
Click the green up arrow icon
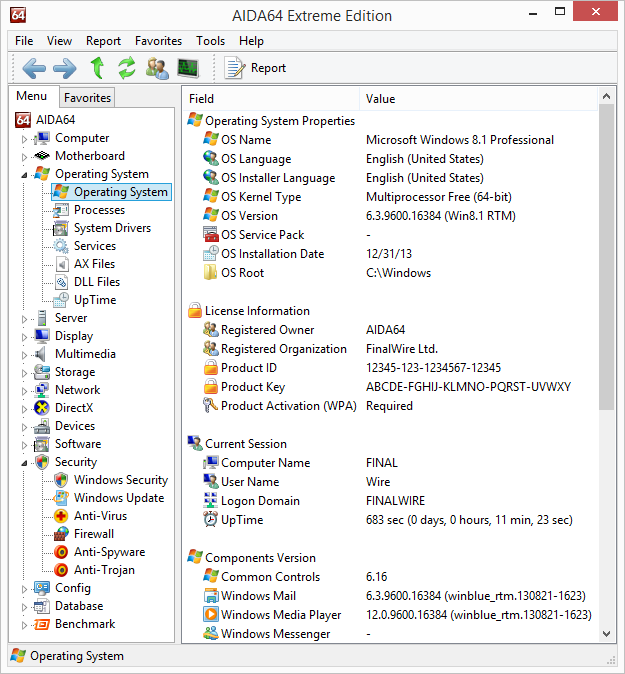pyautogui.click(x=97, y=68)
